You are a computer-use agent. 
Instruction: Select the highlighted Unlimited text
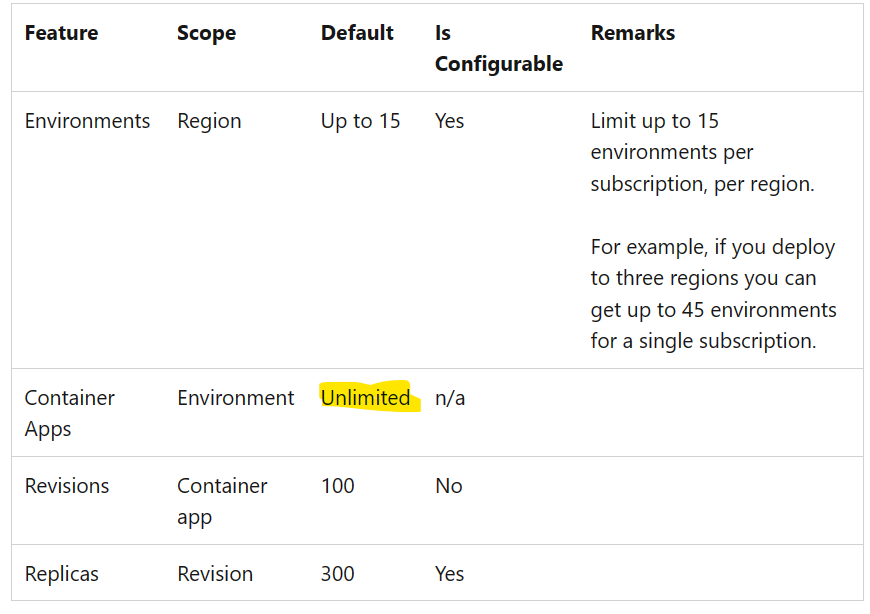click(366, 398)
